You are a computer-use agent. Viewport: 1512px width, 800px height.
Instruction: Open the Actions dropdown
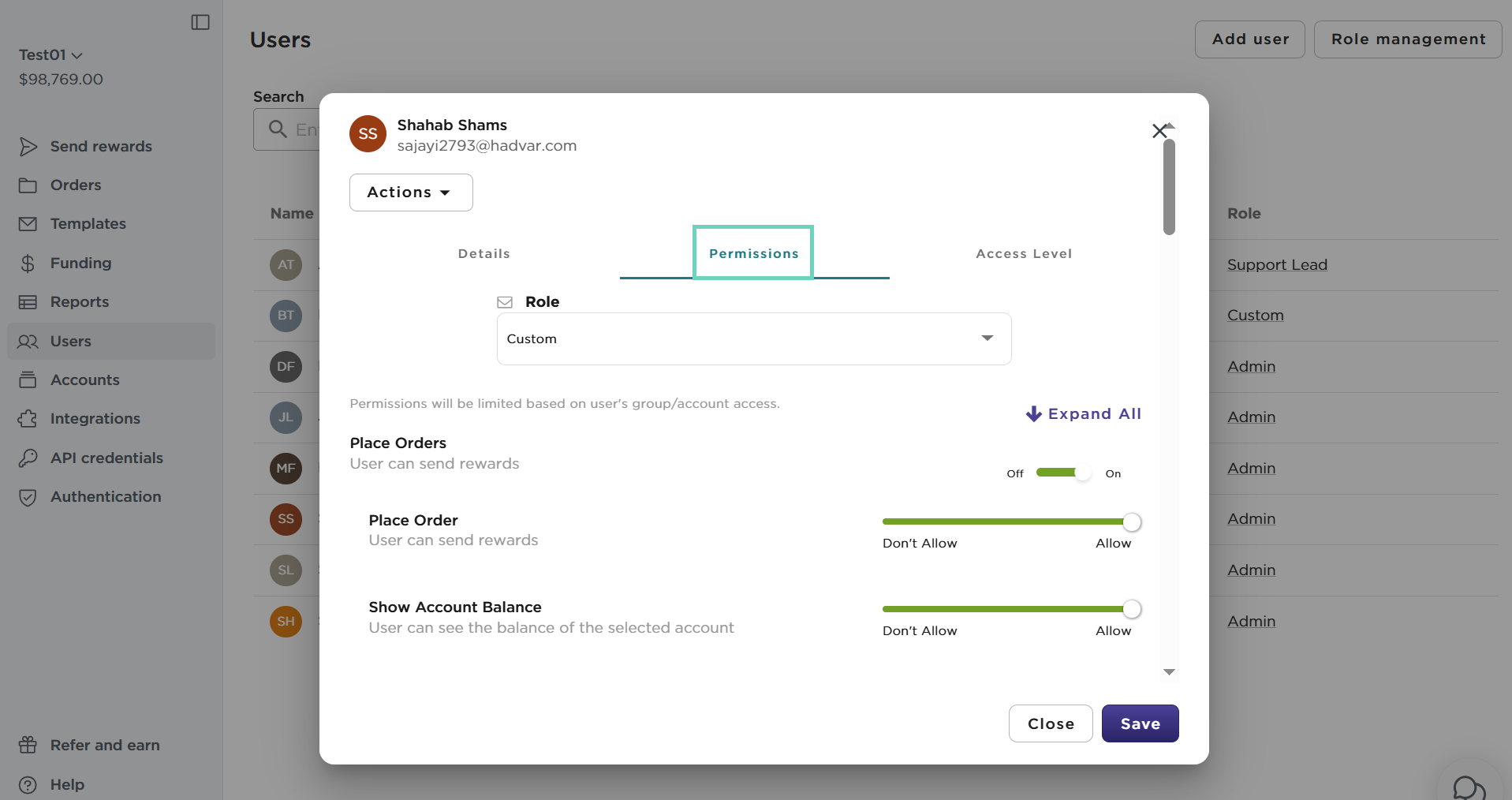(x=411, y=193)
